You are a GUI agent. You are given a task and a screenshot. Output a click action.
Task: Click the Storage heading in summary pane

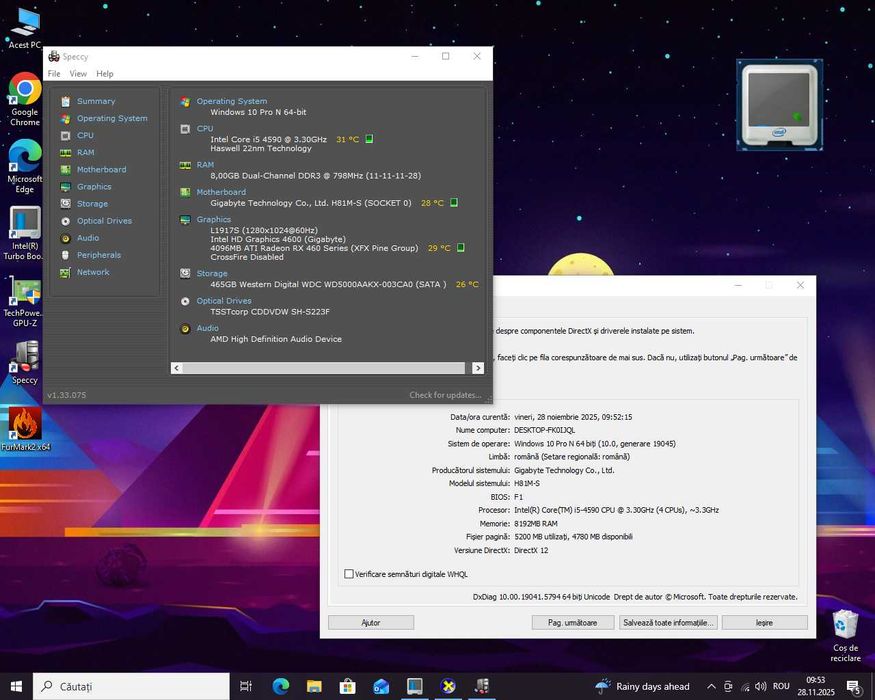pyautogui.click(x=212, y=274)
